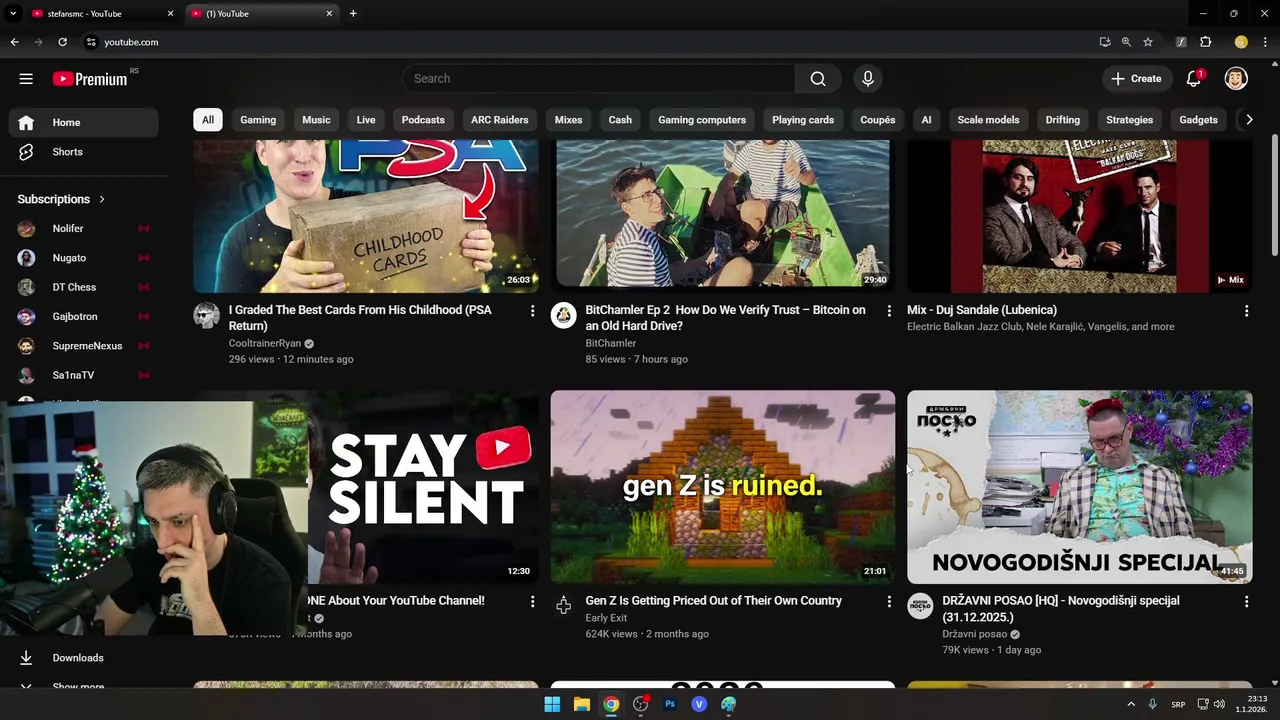Viewport: 1280px width, 720px height.
Task: Open the Gajbotron subscription
Action: pos(84,317)
